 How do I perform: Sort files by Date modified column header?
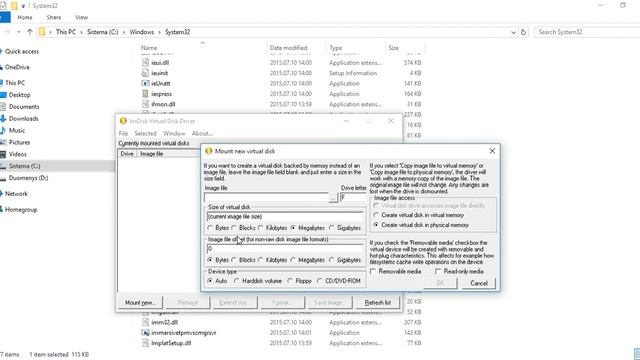pyautogui.click(x=288, y=48)
